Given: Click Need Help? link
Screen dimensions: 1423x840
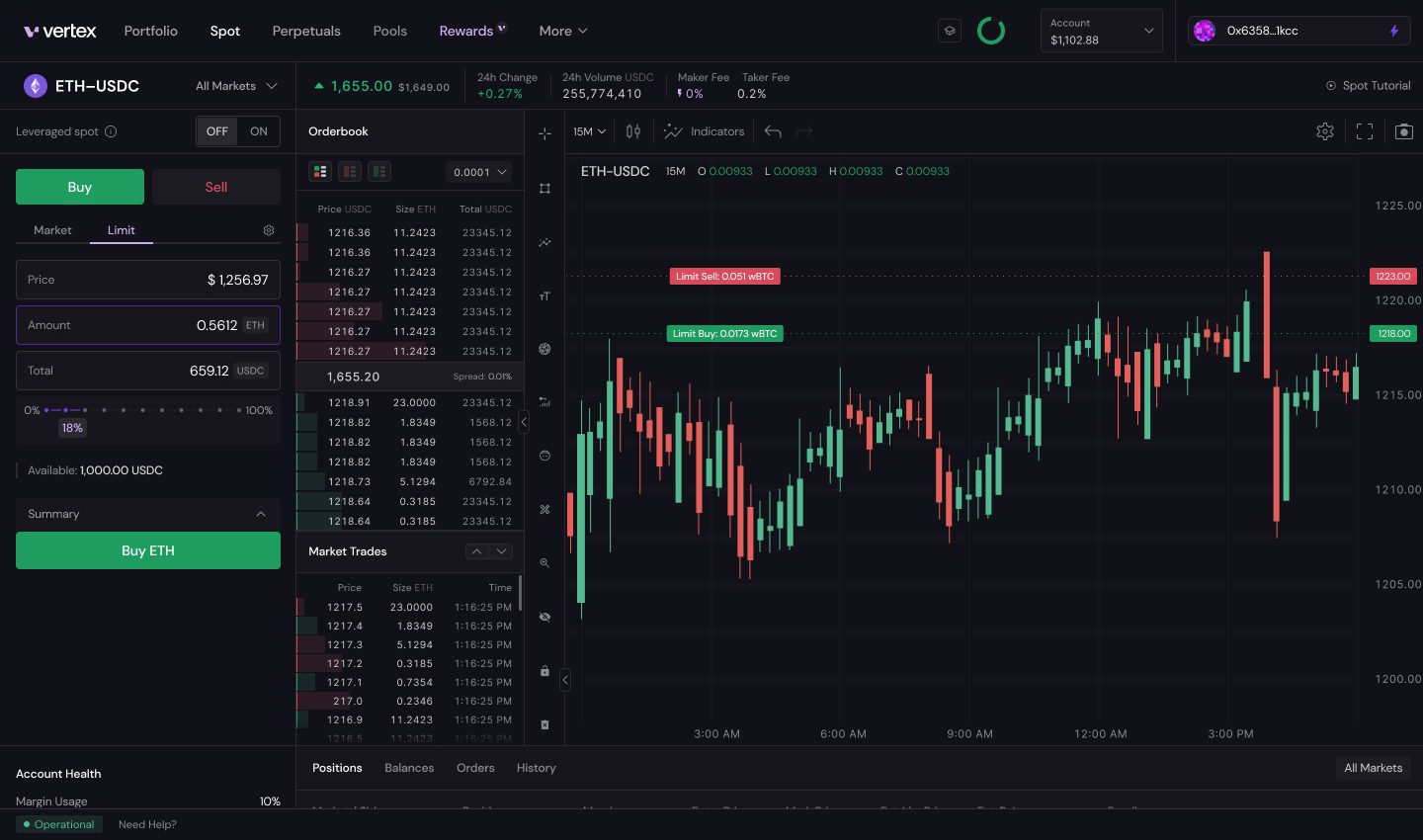Looking at the screenshot, I should point(147,824).
